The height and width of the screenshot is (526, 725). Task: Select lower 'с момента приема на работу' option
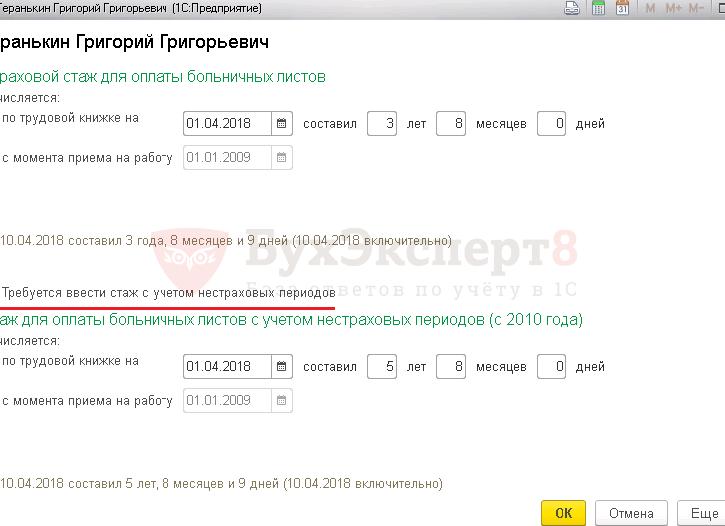pos(86,400)
